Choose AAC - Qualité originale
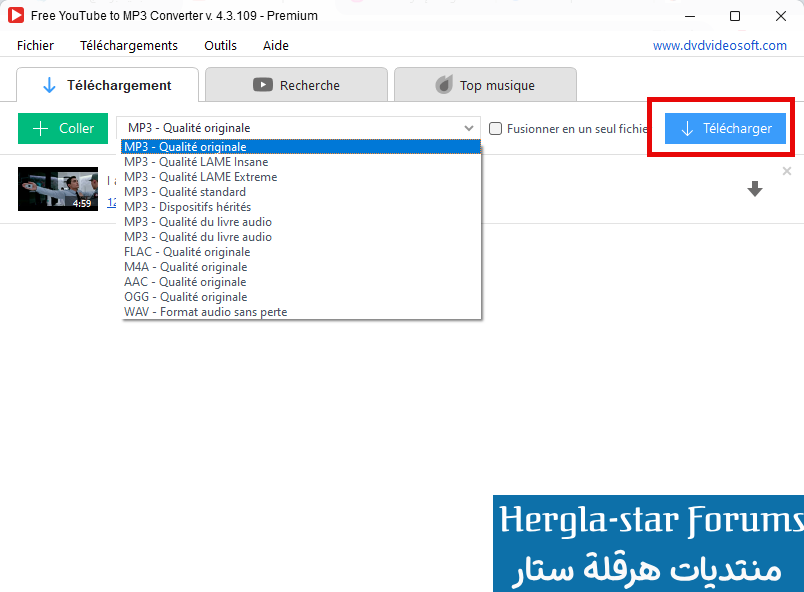Viewport: 804px width, 592px height. (302, 282)
